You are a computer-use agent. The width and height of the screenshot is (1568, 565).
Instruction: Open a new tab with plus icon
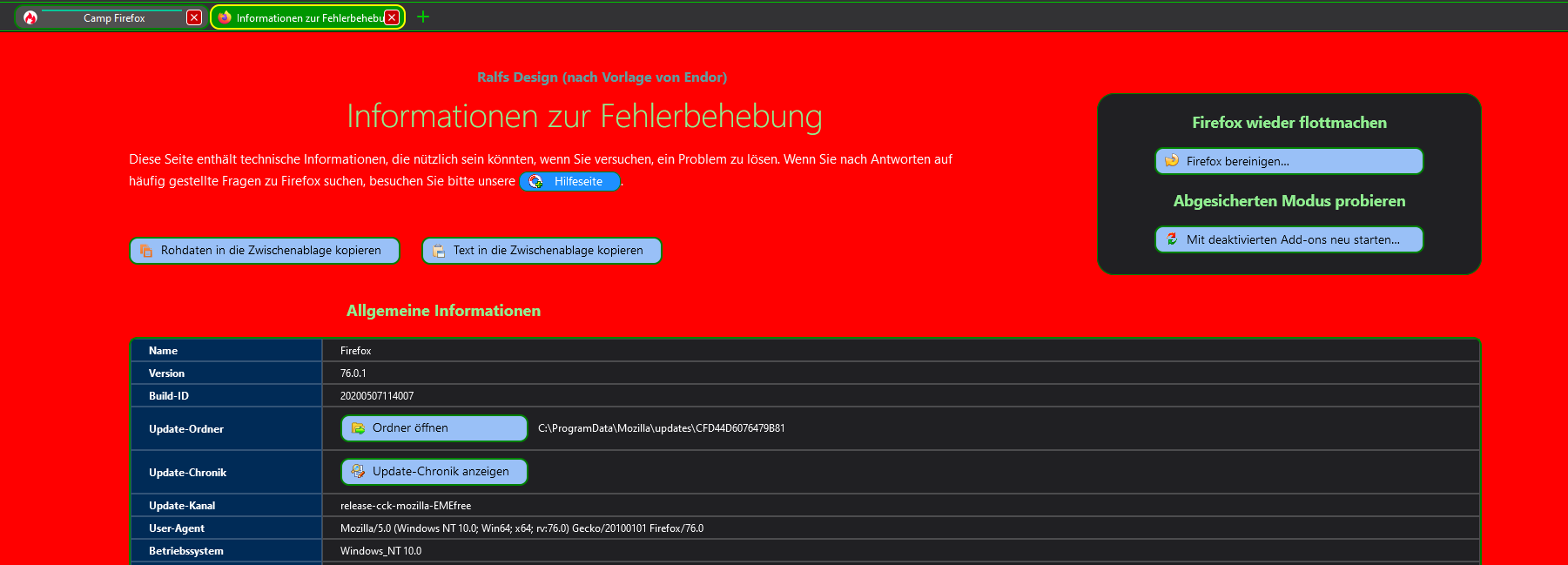click(x=423, y=17)
